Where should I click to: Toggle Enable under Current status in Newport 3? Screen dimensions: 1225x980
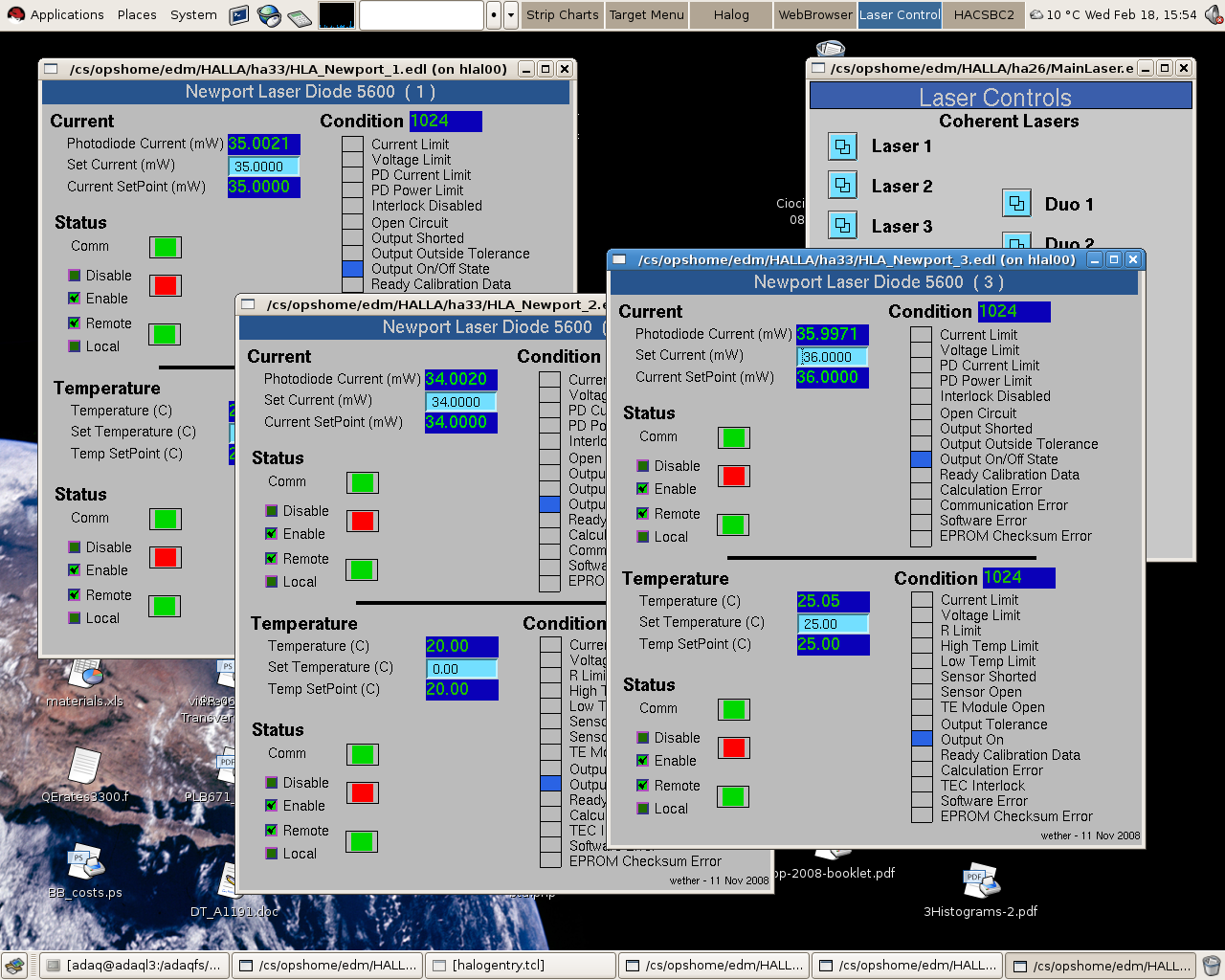(x=643, y=489)
